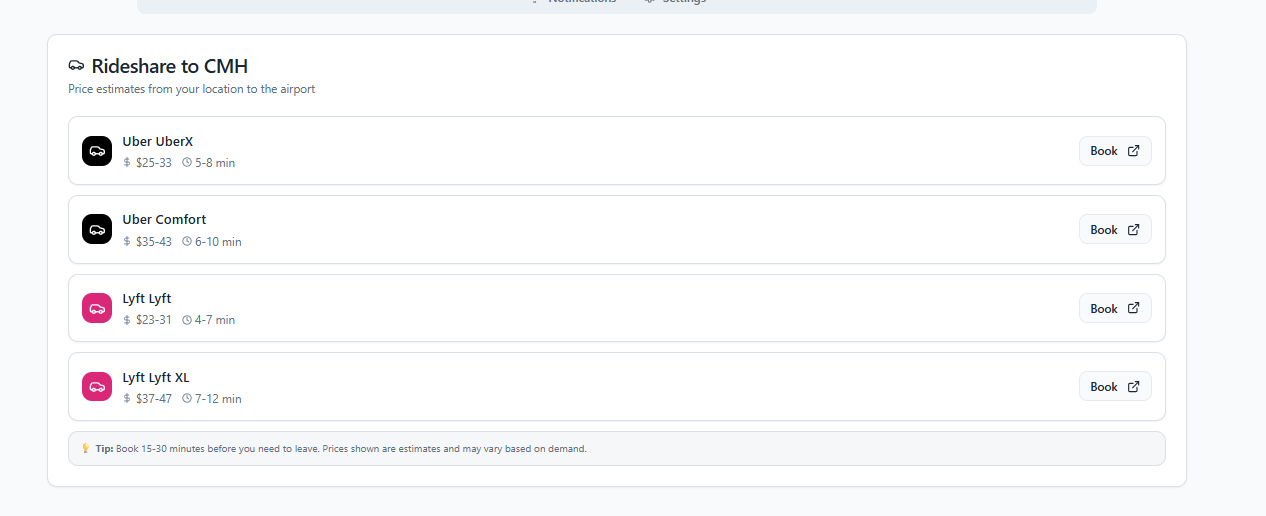Click the $35-43 price estimate
The width and height of the screenshot is (1266, 516).
pos(154,242)
